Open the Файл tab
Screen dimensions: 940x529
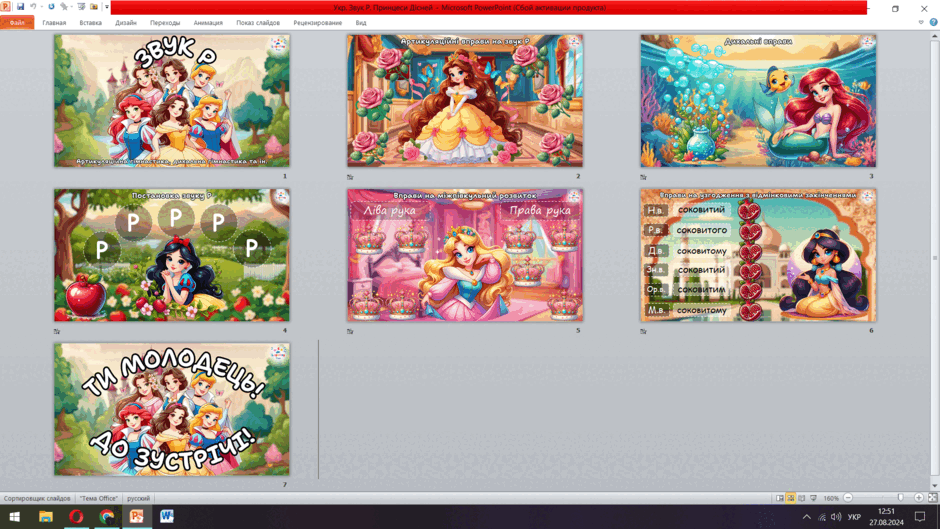(17, 23)
